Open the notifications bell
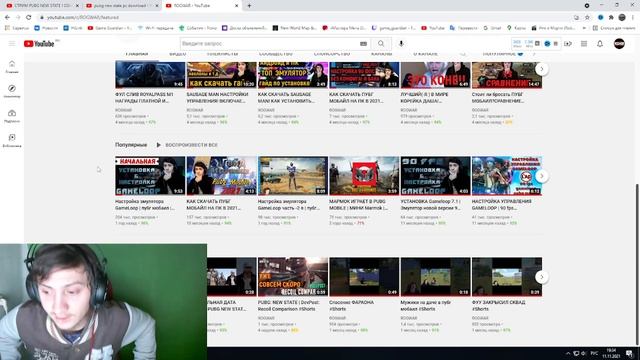The width and height of the screenshot is (640, 360). click(x=600, y=44)
